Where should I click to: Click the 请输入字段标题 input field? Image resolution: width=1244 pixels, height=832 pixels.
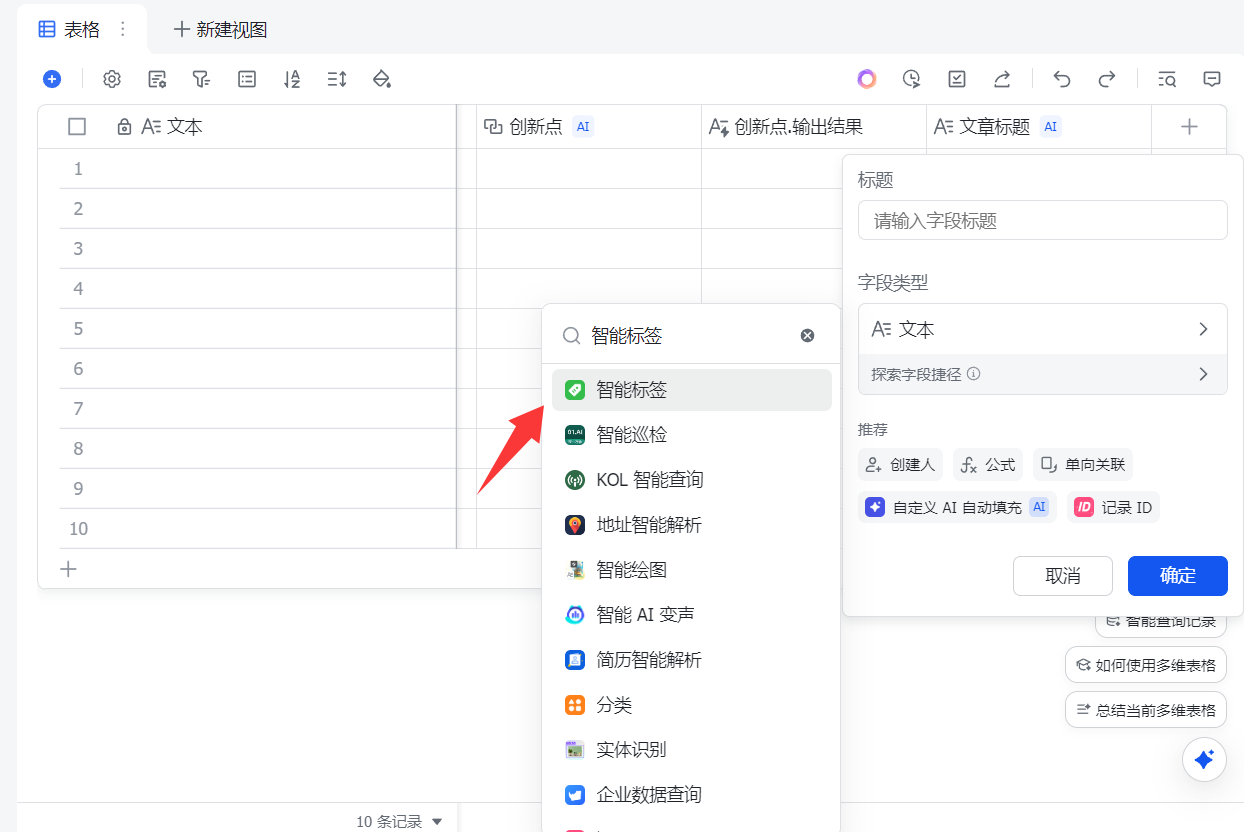1042,221
